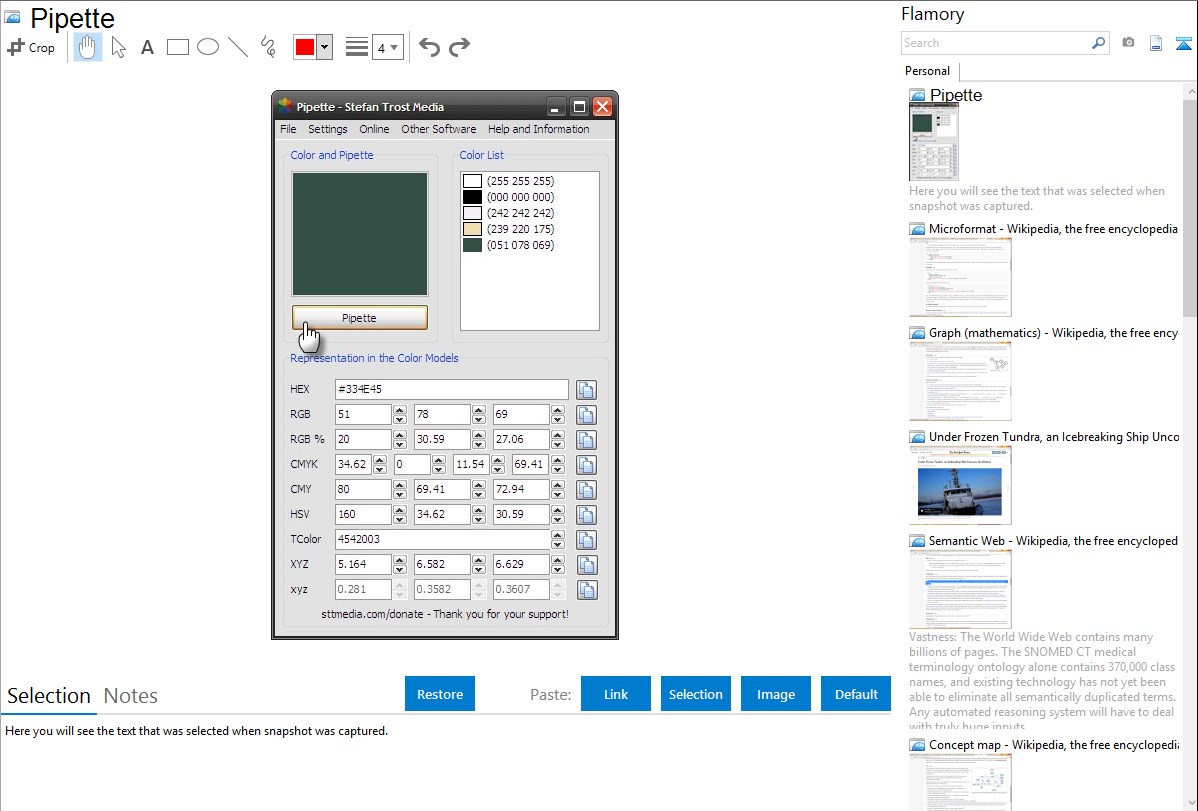Open the Pipette snapshot thumbnail
The height and width of the screenshot is (811, 1198).
tap(934, 143)
